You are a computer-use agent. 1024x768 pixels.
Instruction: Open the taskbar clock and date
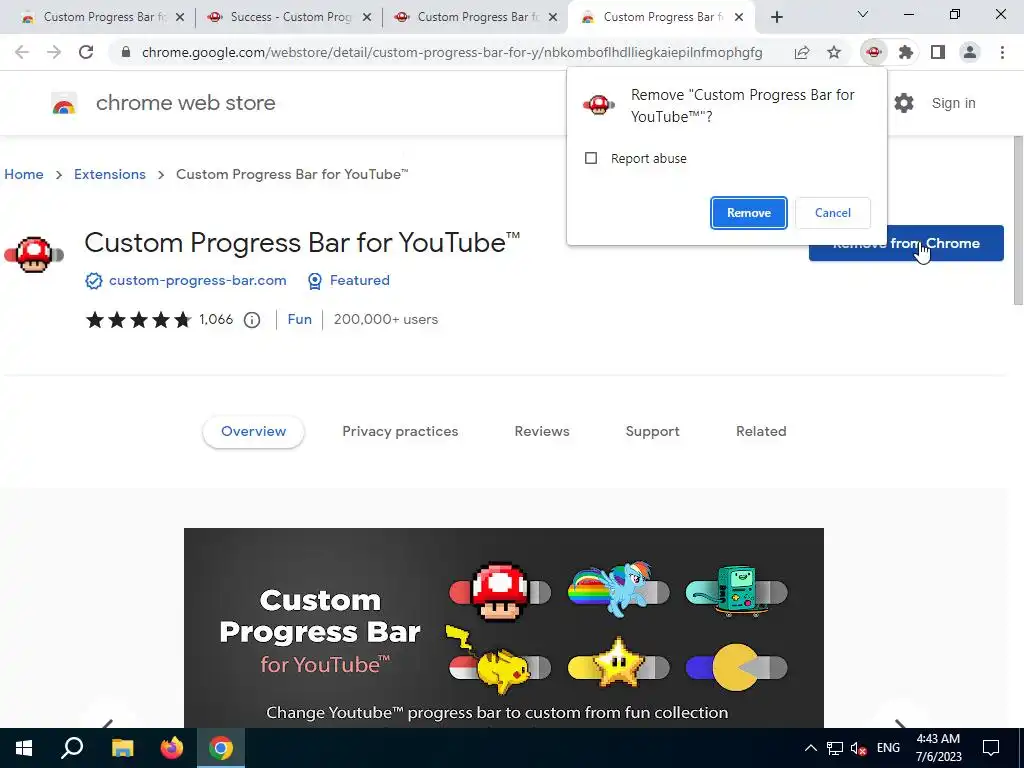point(938,748)
